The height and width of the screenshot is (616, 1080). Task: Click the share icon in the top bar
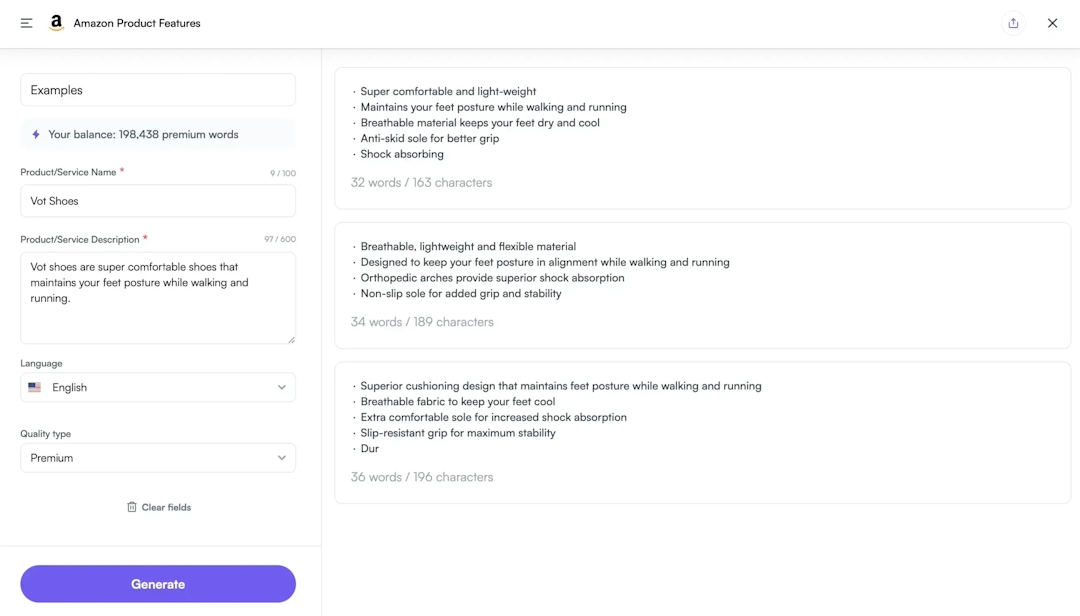click(x=1013, y=23)
